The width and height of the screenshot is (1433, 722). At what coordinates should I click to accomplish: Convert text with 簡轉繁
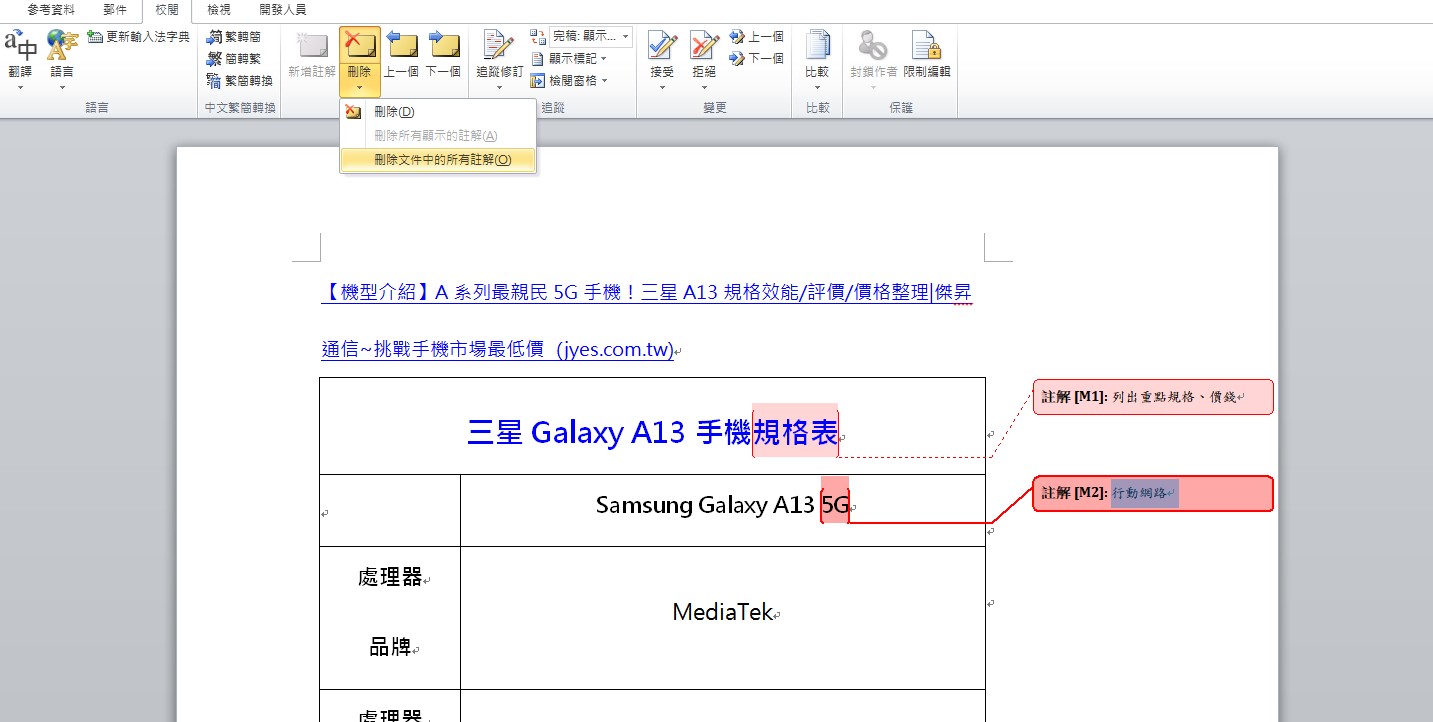(234, 59)
